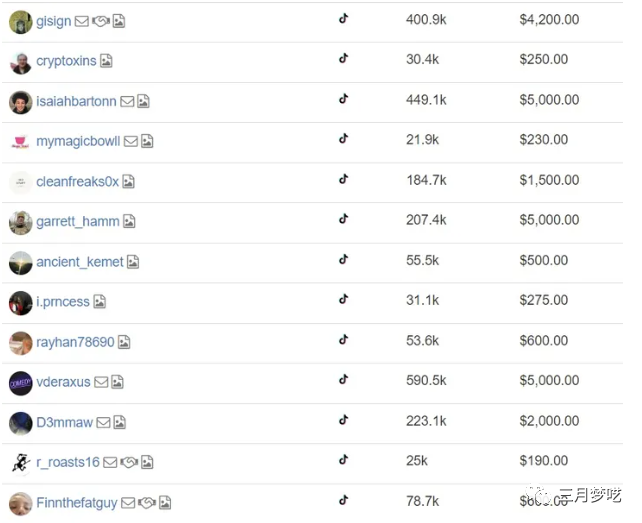Click the envelope icon next to gisign
The width and height of the screenshot is (642, 523).
pos(82,21)
